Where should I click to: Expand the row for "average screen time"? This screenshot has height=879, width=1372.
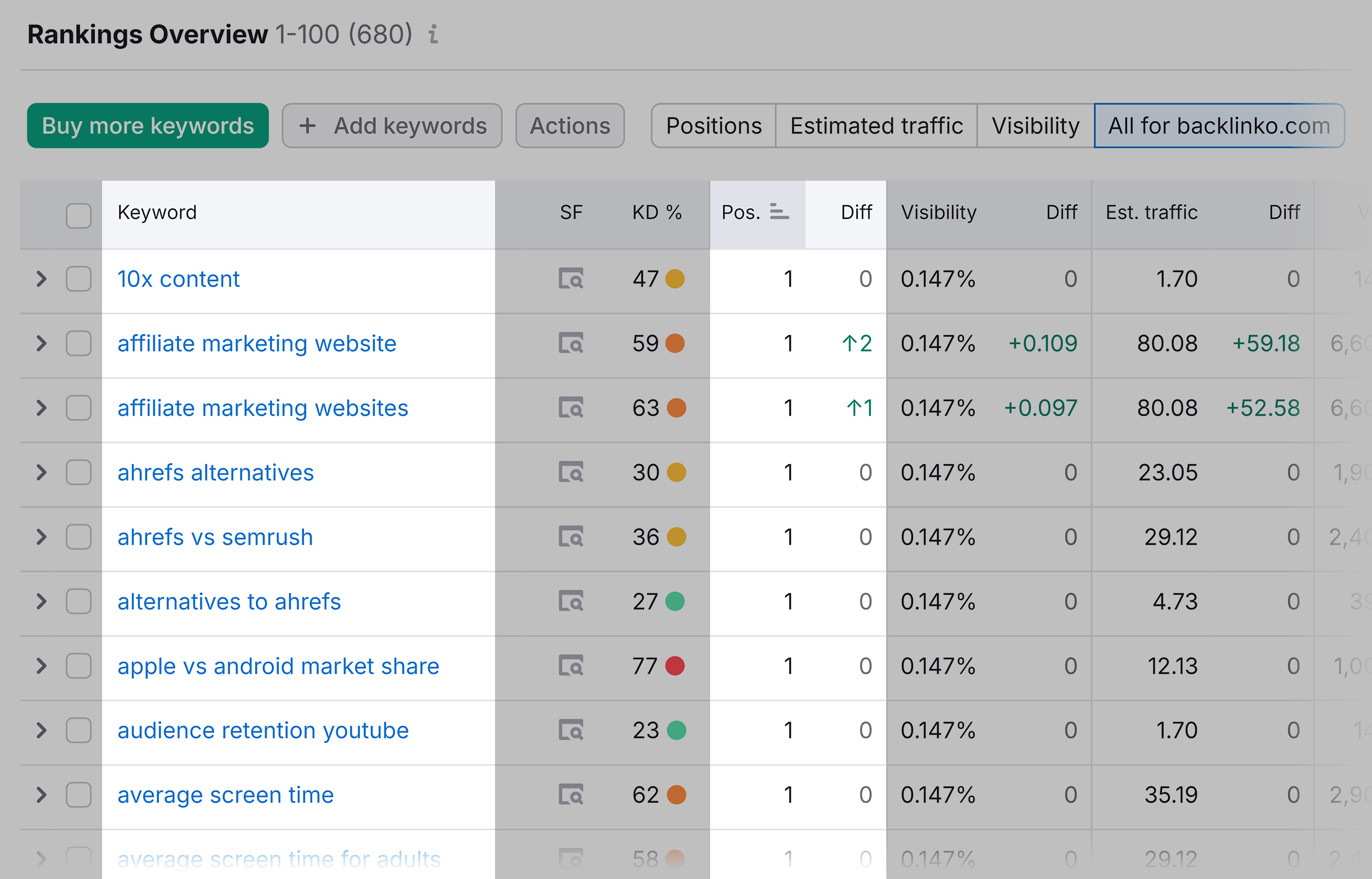point(41,794)
